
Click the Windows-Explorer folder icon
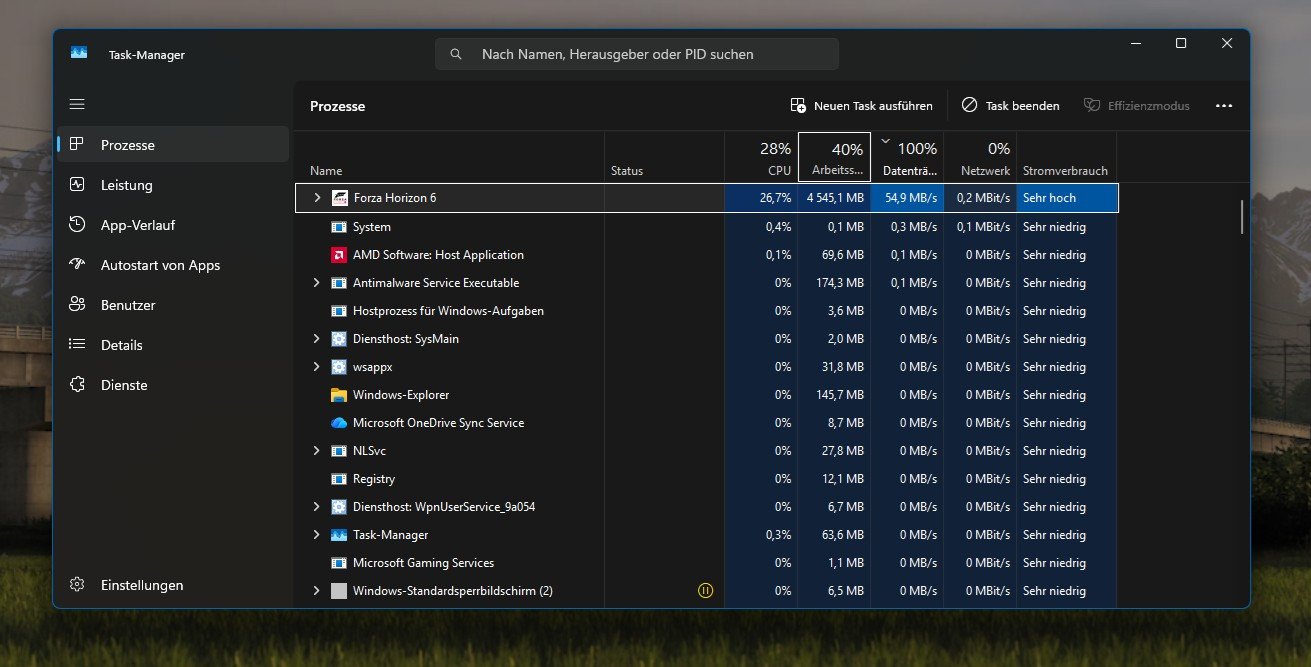[338, 395]
